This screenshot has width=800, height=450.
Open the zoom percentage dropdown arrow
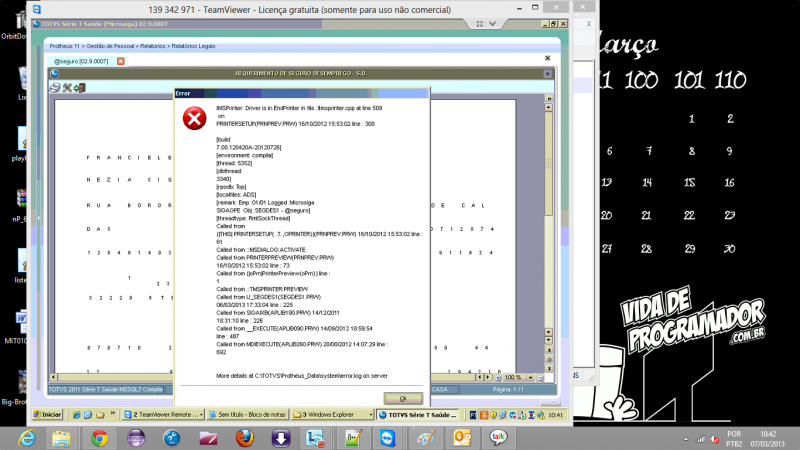(531, 378)
